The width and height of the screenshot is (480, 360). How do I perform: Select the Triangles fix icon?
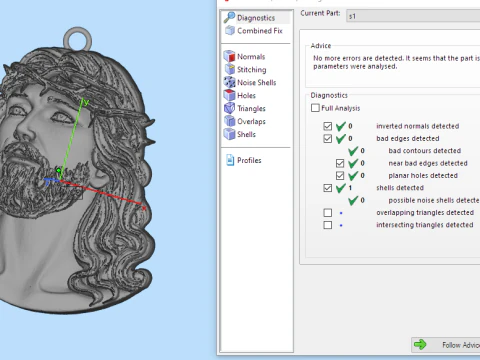tap(229, 108)
